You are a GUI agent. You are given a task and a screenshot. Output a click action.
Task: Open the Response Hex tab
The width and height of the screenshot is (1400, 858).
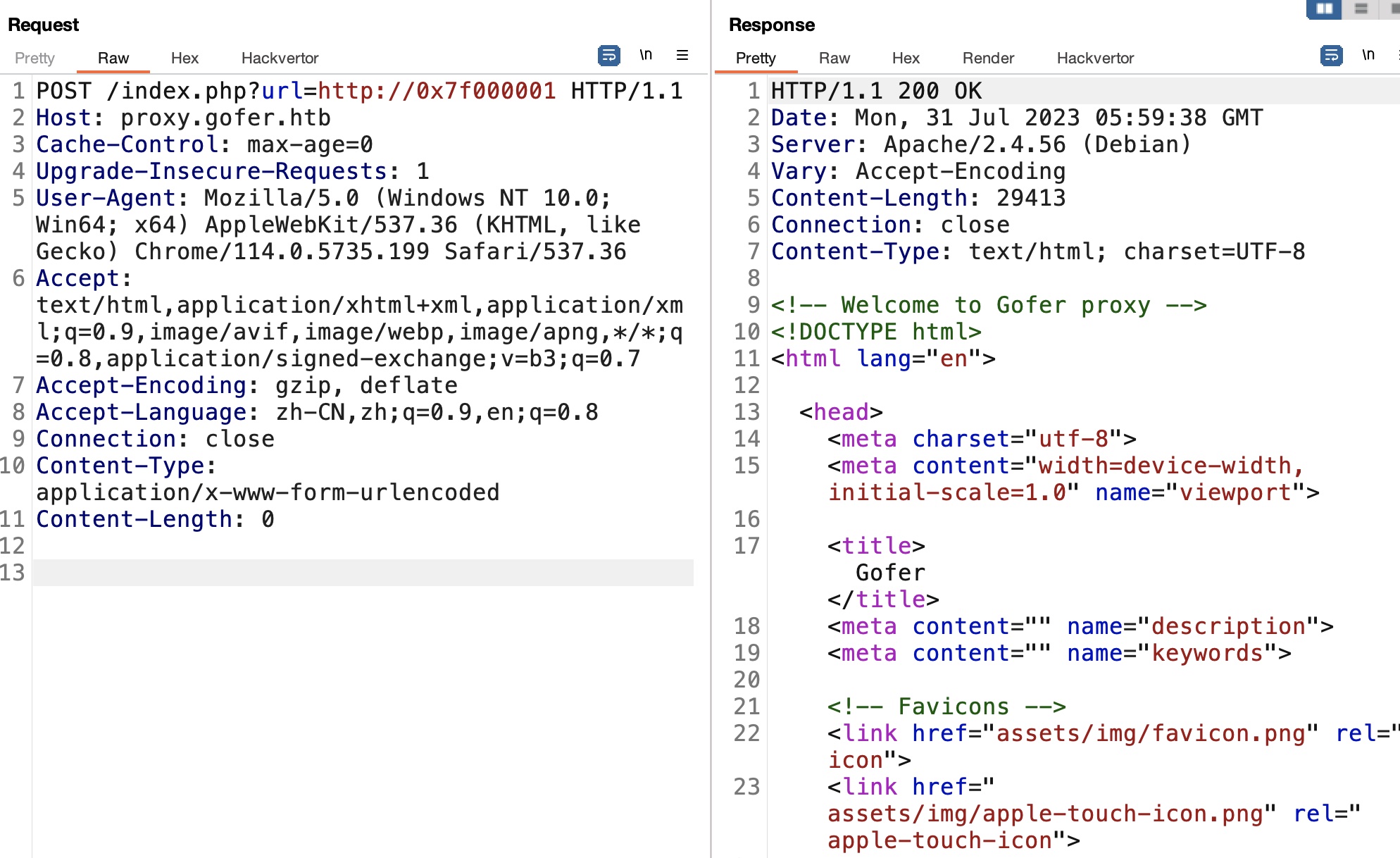click(x=906, y=58)
